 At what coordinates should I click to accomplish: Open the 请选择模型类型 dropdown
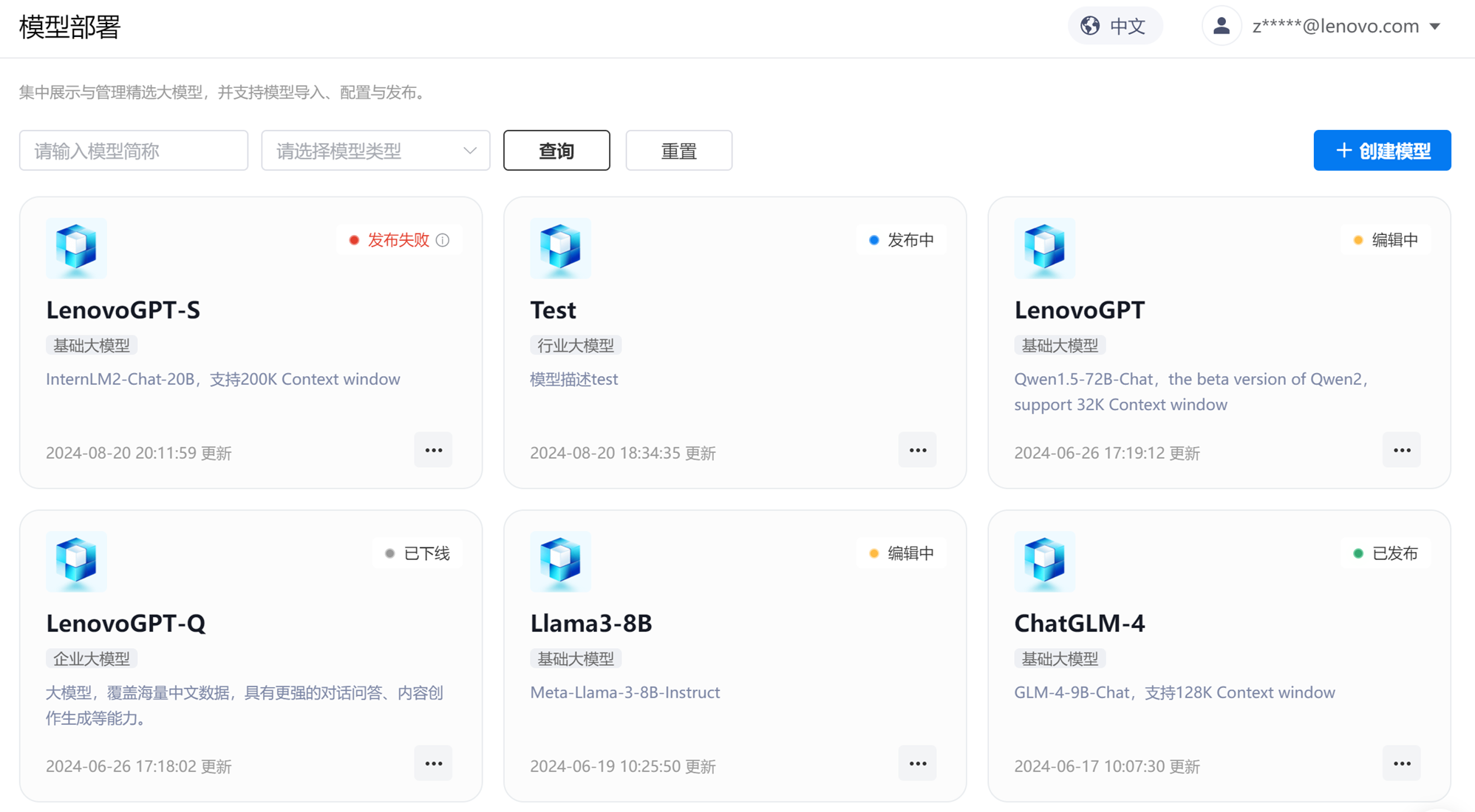click(375, 151)
